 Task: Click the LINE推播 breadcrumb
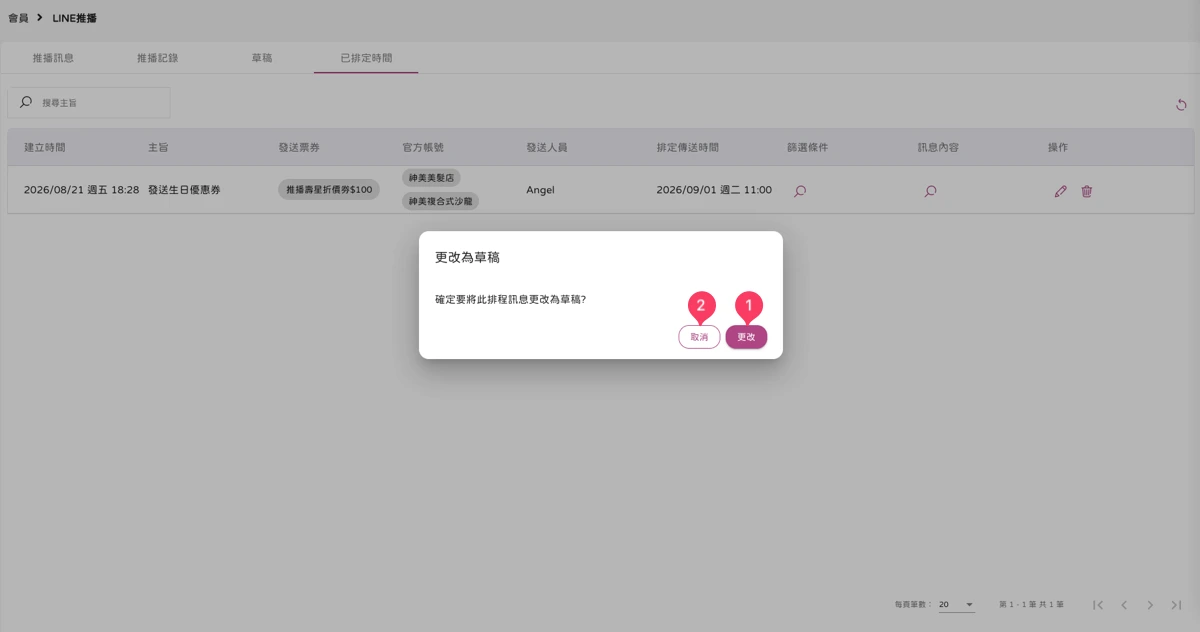point(75,18)
